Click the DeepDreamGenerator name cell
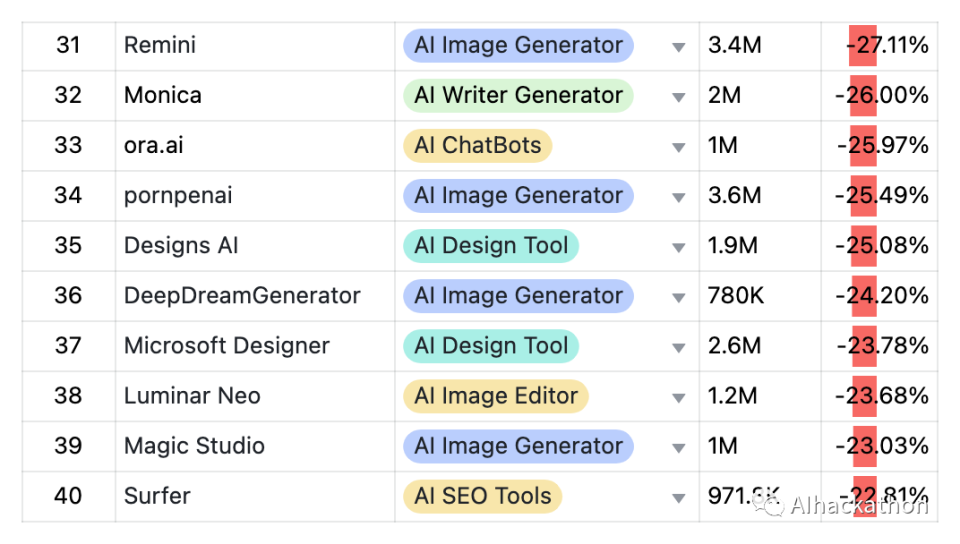 242,295
